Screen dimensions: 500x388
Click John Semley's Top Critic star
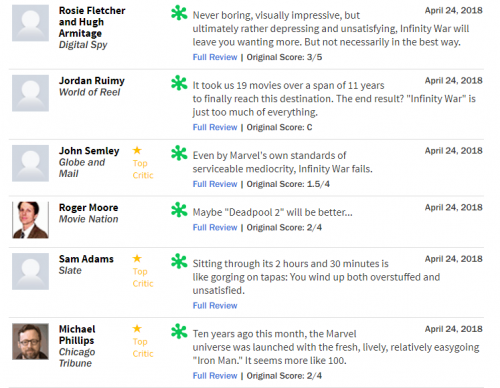click(137, 150)
